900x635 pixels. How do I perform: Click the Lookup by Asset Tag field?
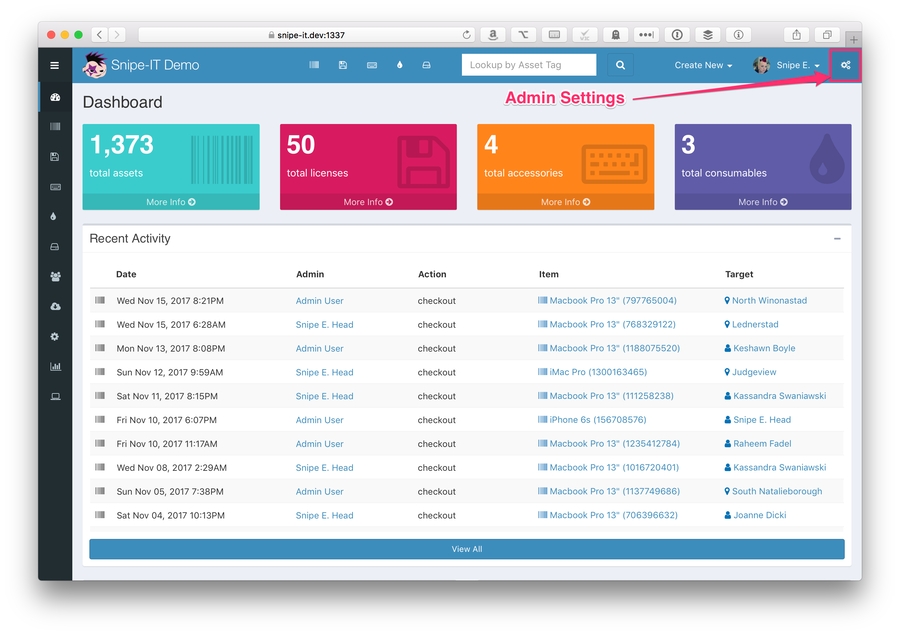pyautogui.click(x=529, y=66)
